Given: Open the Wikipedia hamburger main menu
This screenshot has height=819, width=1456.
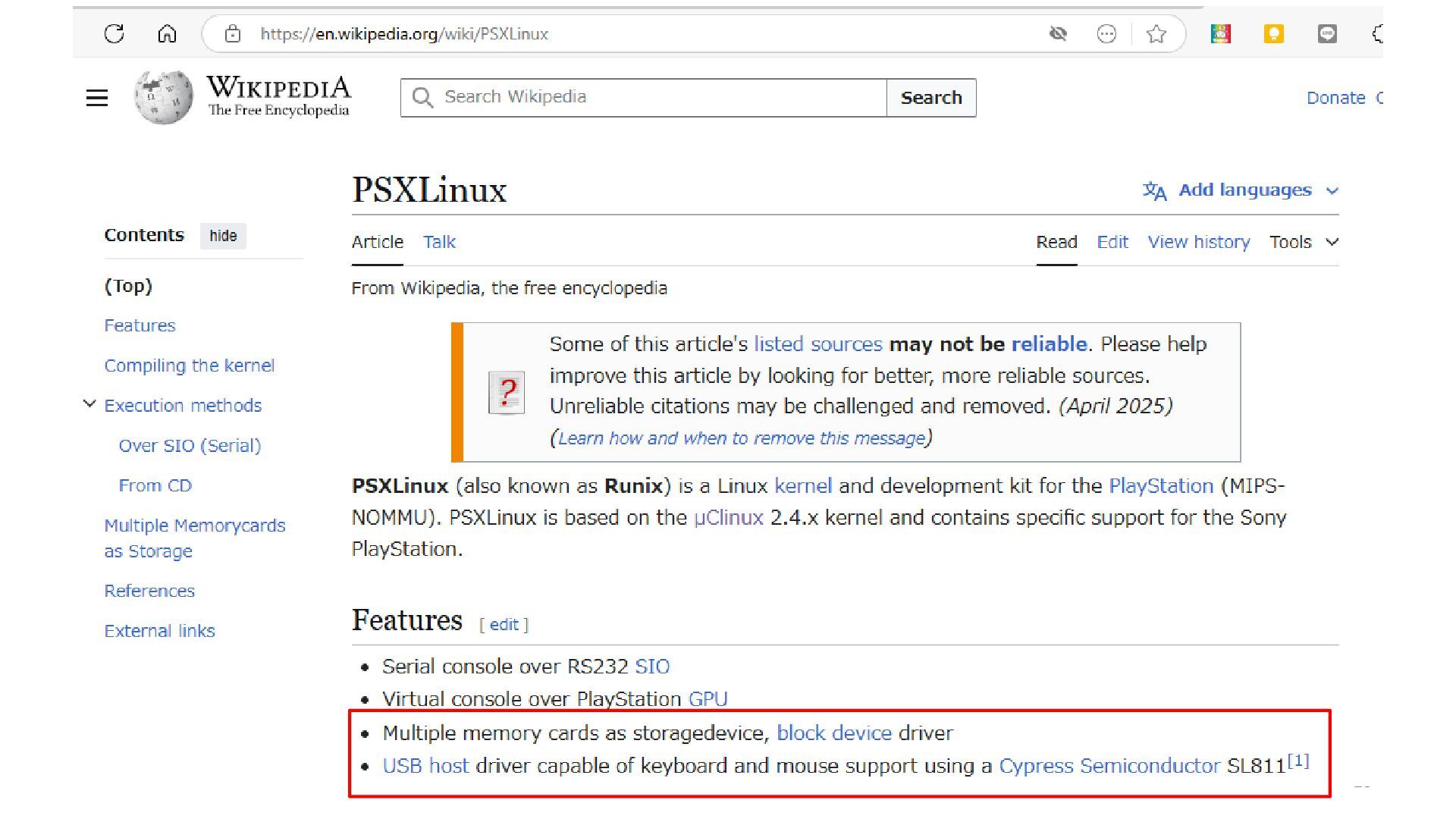Looking at the screenshot, I should 97,98.
